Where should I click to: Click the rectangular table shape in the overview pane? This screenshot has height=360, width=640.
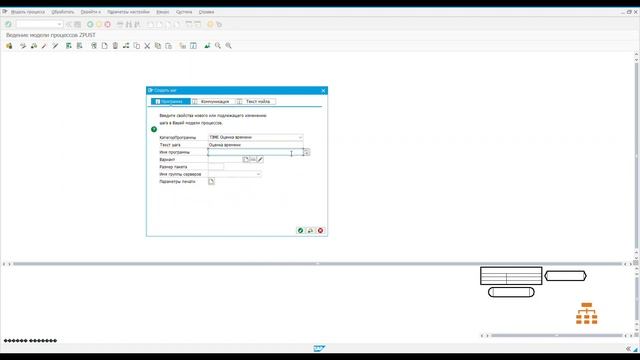tap(511, 276)
